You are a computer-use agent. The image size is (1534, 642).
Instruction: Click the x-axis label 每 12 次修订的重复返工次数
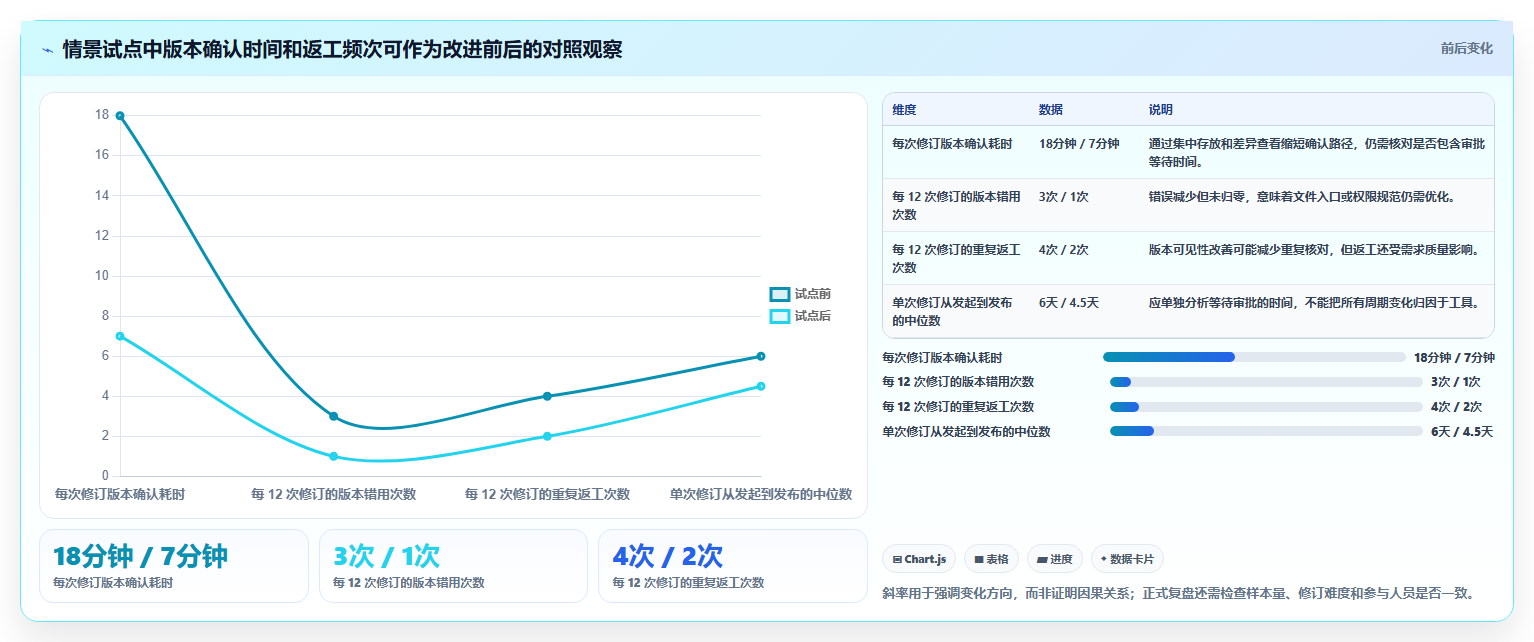[x=547, y=494]
